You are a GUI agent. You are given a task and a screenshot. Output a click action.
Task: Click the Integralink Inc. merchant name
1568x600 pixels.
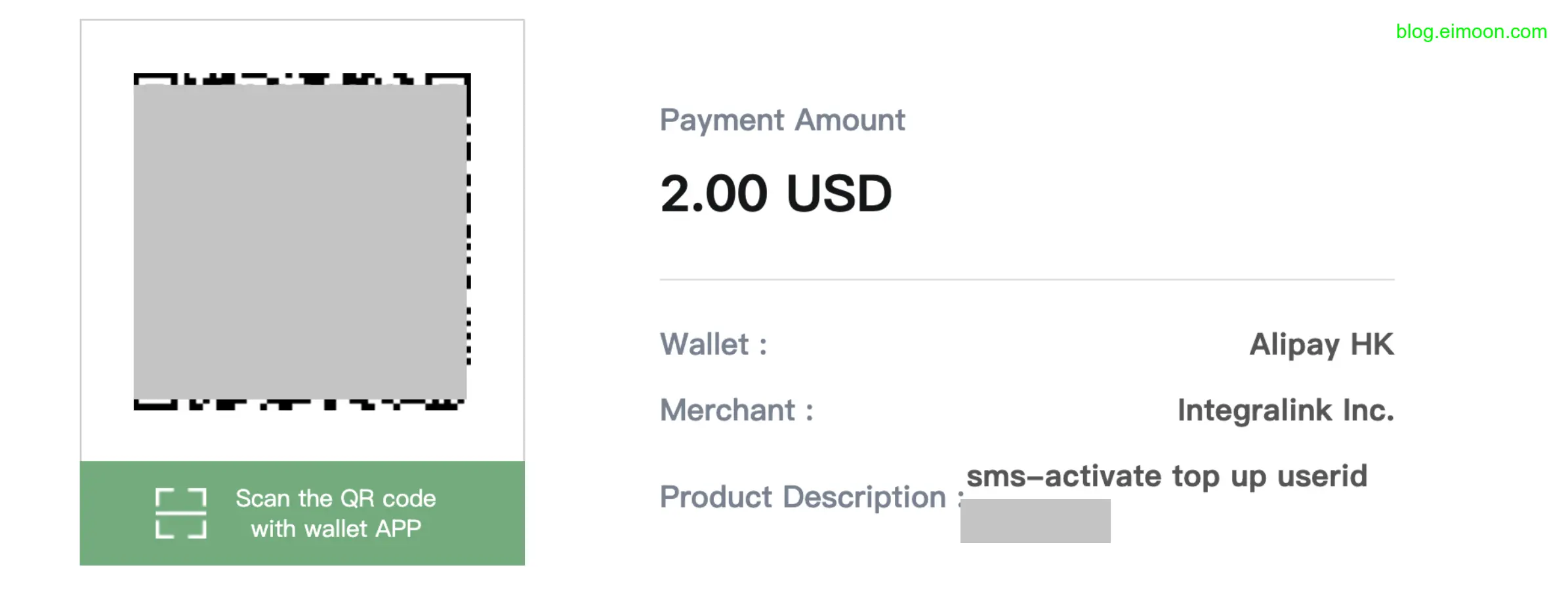[x=1285, y=410]
